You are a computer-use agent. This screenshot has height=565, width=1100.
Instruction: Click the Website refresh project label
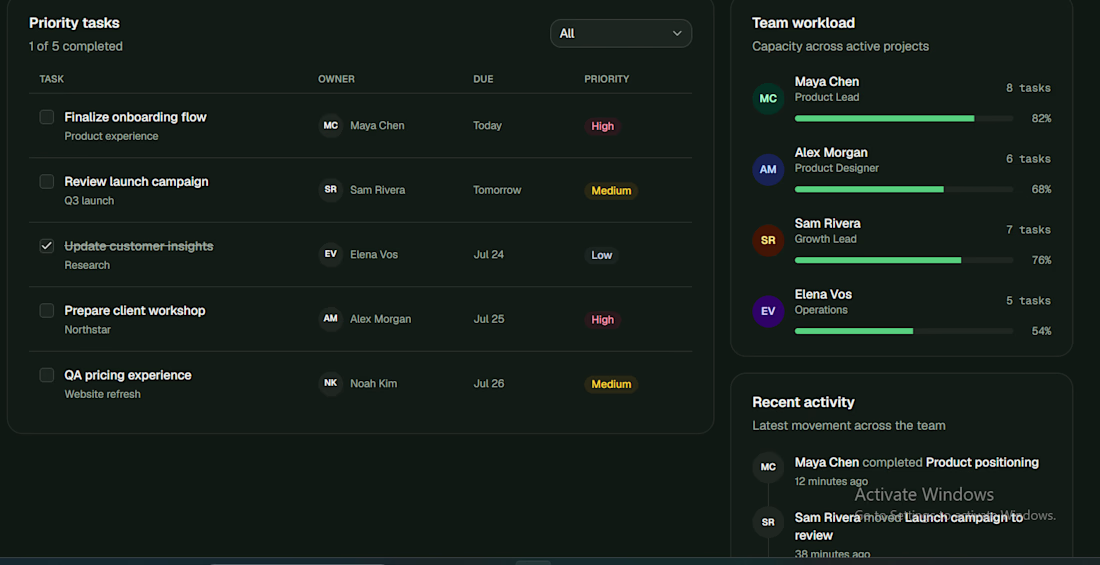(102, 394)
